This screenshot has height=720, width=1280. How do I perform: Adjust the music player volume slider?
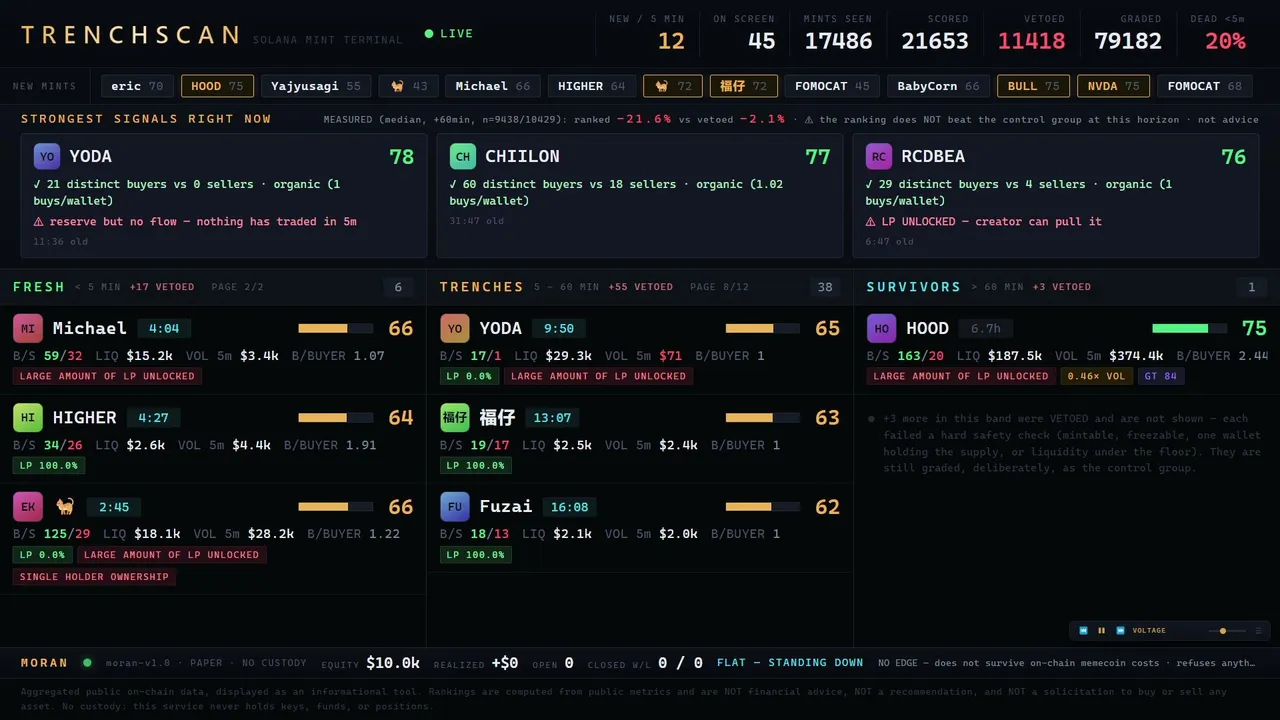point(1227,631)
